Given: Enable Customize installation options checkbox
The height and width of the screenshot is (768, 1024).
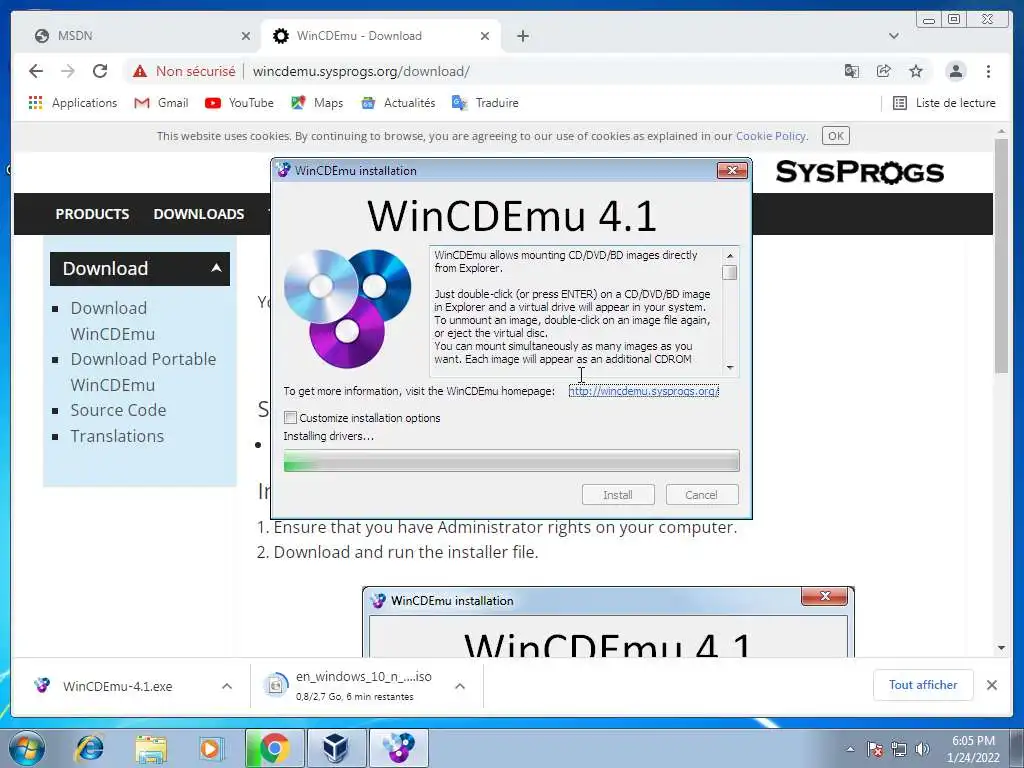Looking at the screenshot, I should (x=291, y=417).
